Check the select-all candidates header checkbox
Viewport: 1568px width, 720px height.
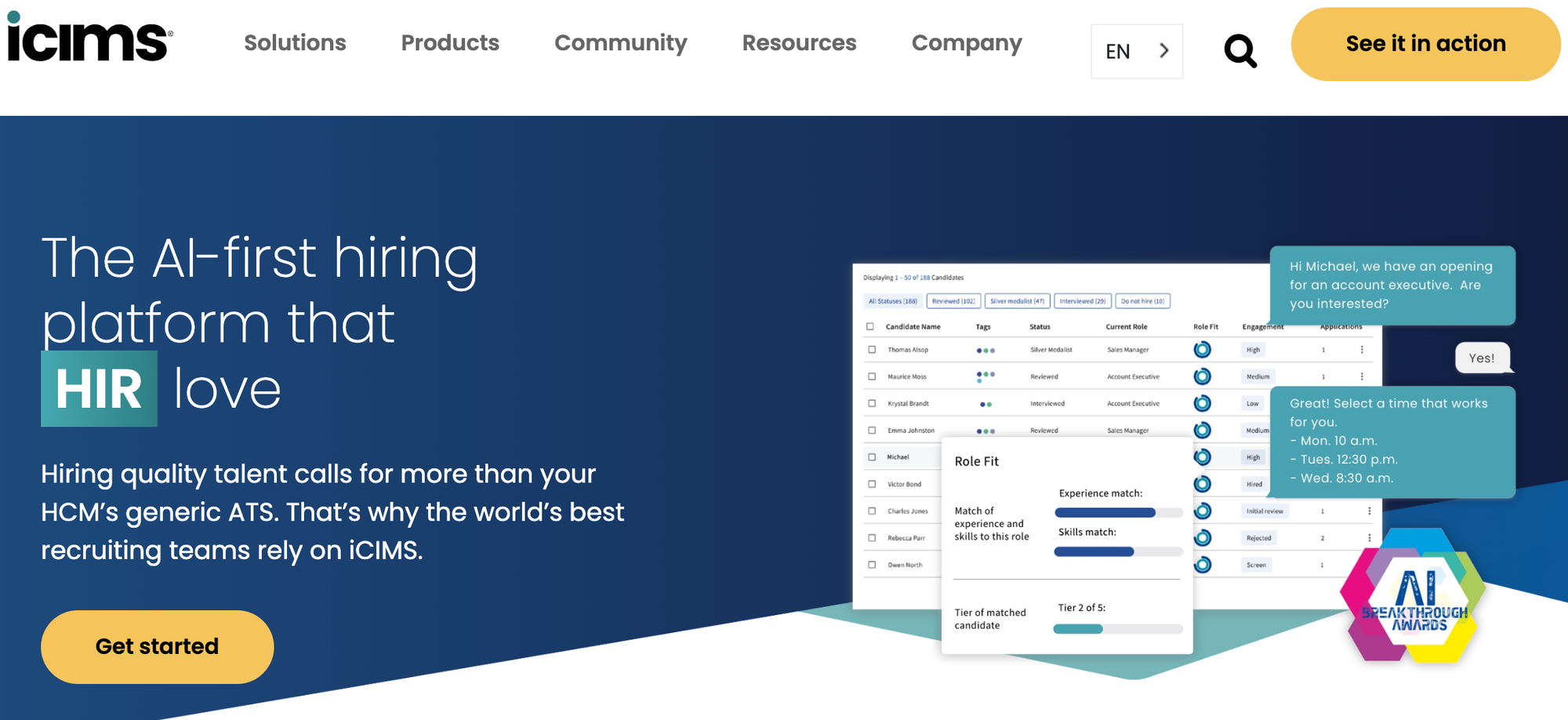click(868, 326)
